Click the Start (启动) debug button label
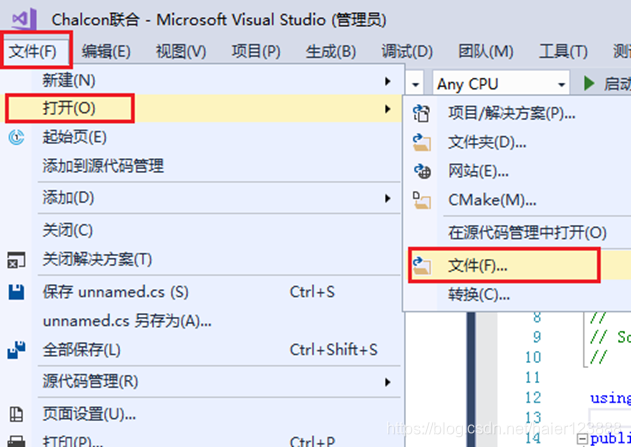This screenshot has width=631, height=447. pyautogui.click(x=617, y=84)
